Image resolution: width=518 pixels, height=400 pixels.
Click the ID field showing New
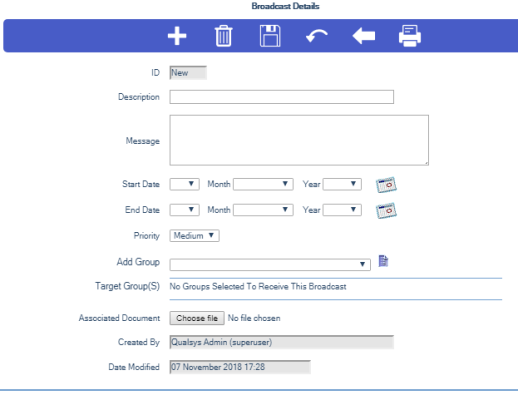click(x=188, y=73)
